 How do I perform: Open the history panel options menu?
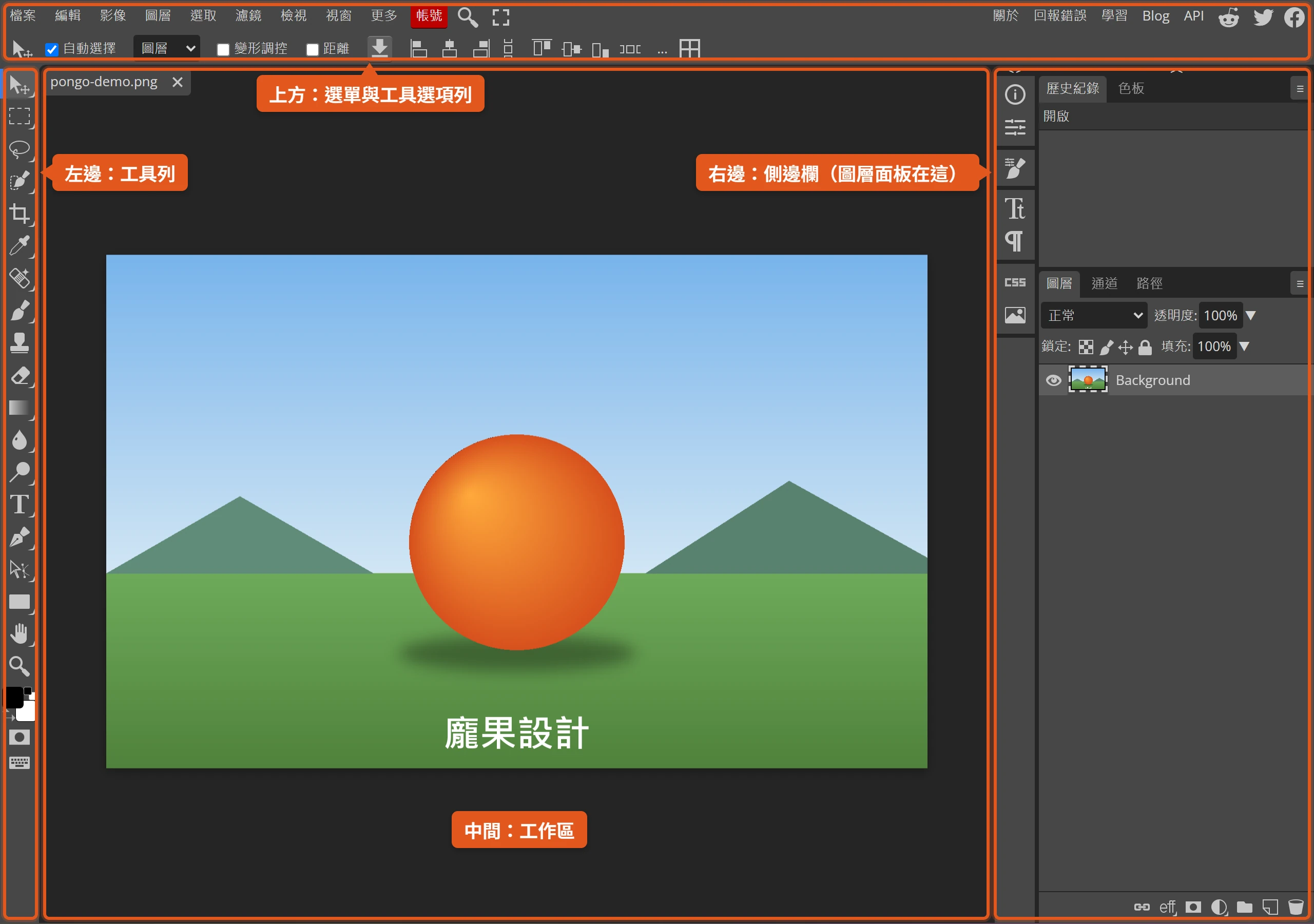[1300, 89]
